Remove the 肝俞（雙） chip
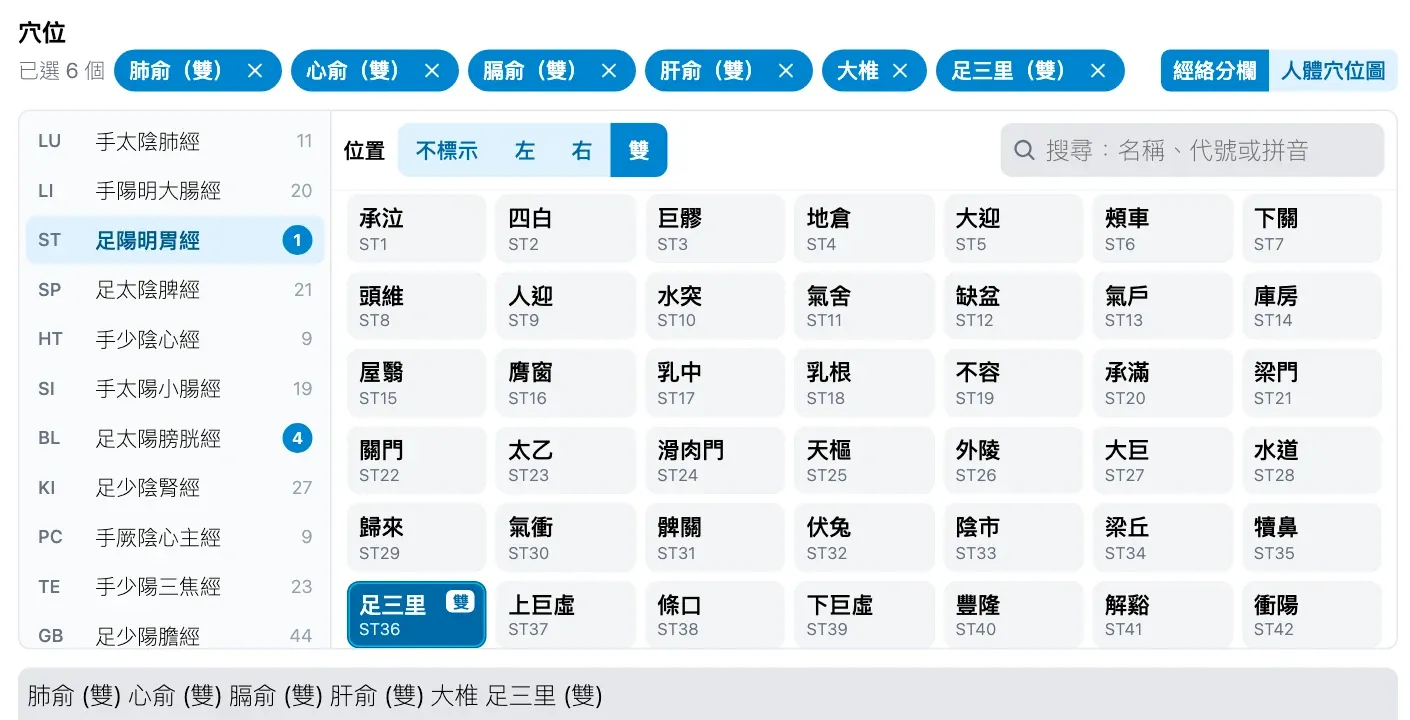Image resolution: width=1410 pixels, height=720 pixels. pos(786,71)
